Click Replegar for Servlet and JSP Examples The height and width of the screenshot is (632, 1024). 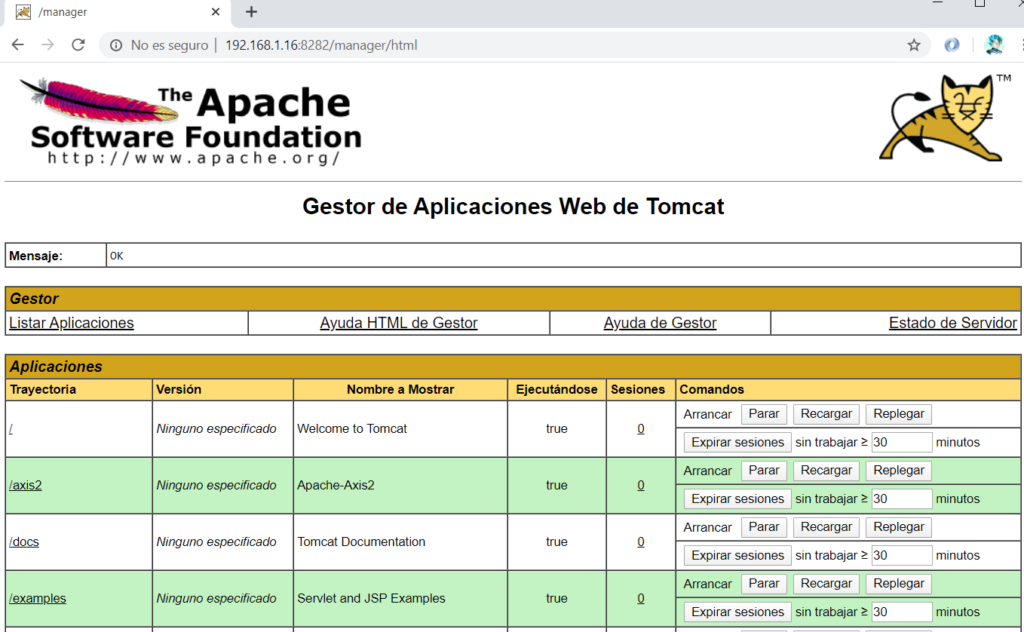point(899,584)
